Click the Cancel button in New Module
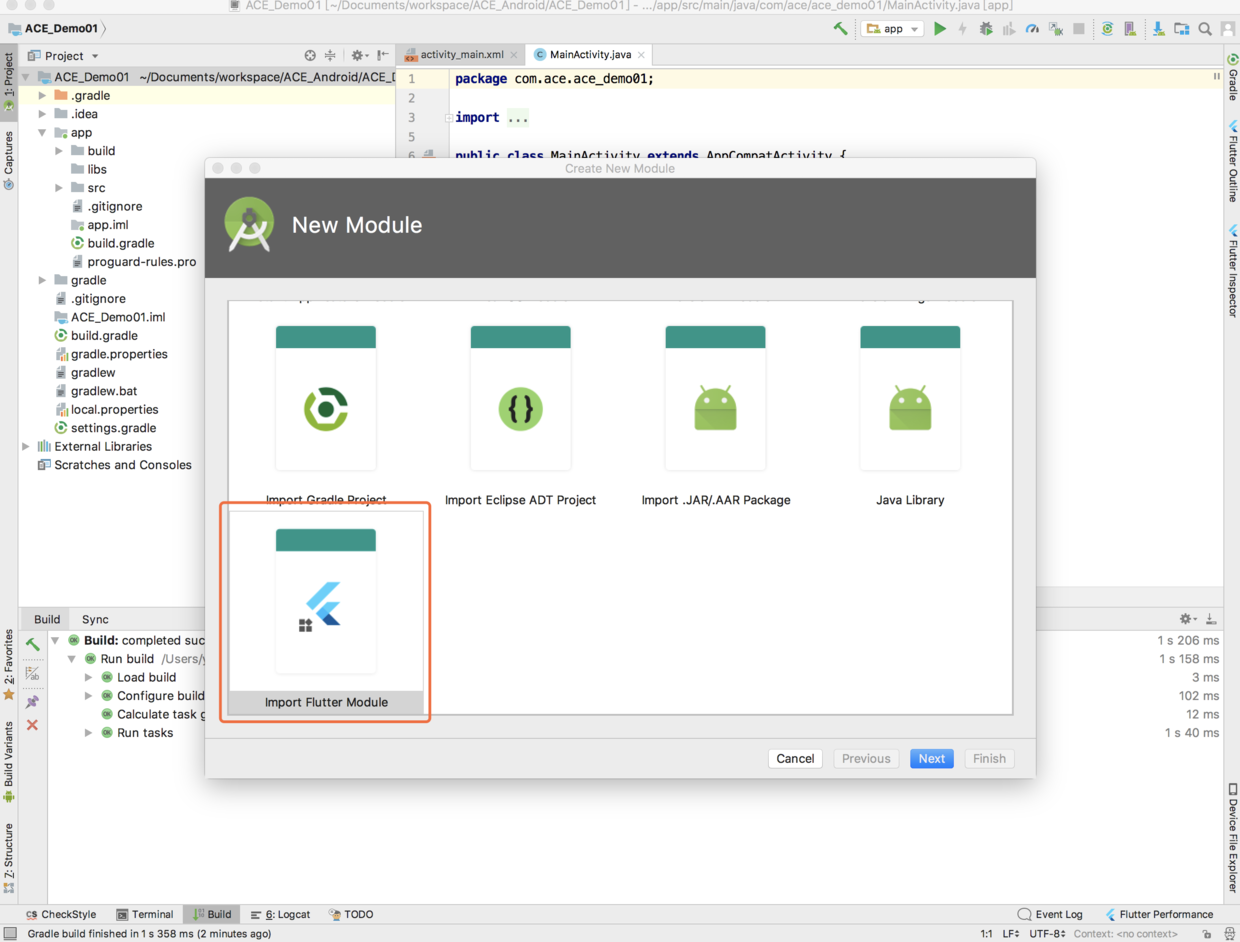Screen dimensions: 1240x942 [x=795, y=759]
